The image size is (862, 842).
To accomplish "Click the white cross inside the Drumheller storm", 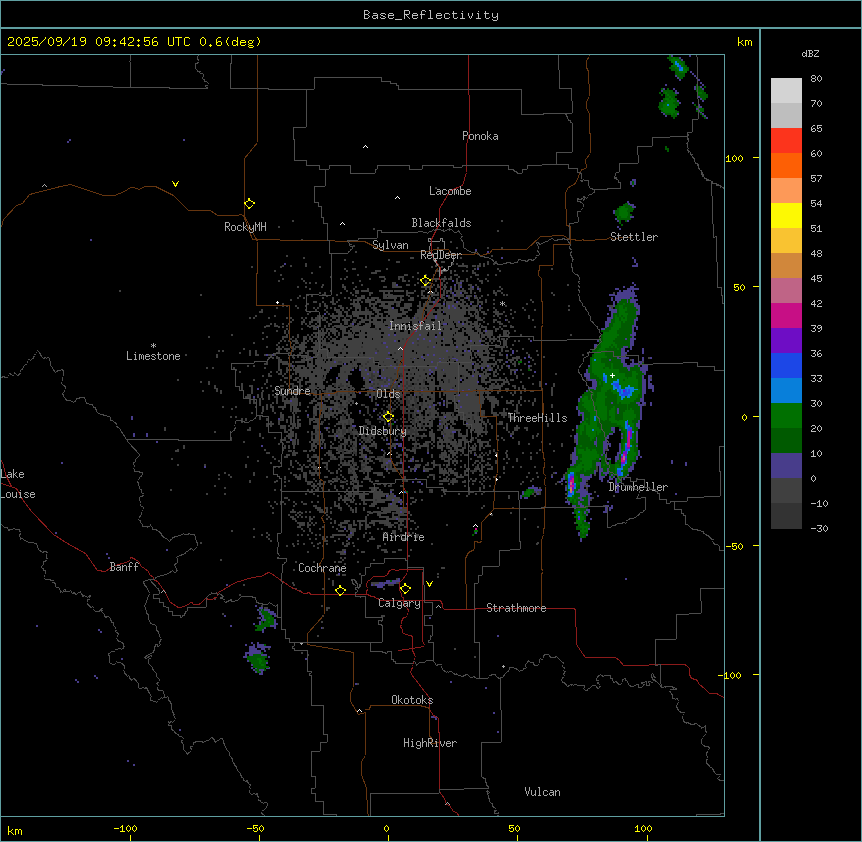I will (x=612, y=376).
